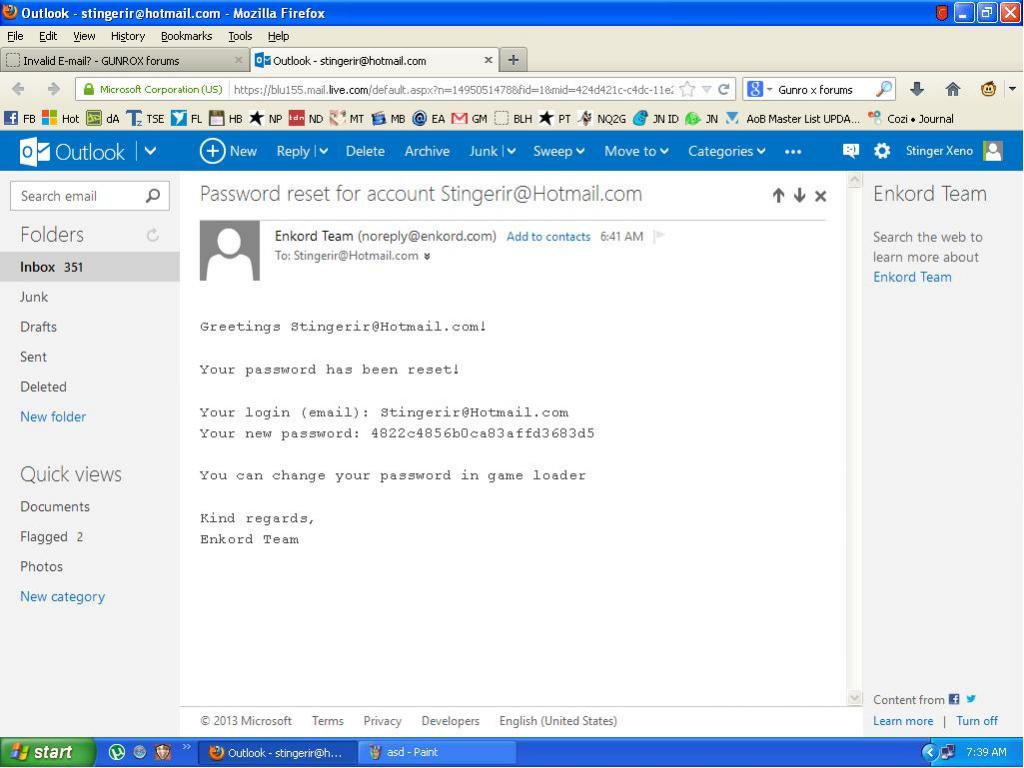
Task: Toggle the flag on this message
Action: [x=659, y=237]
